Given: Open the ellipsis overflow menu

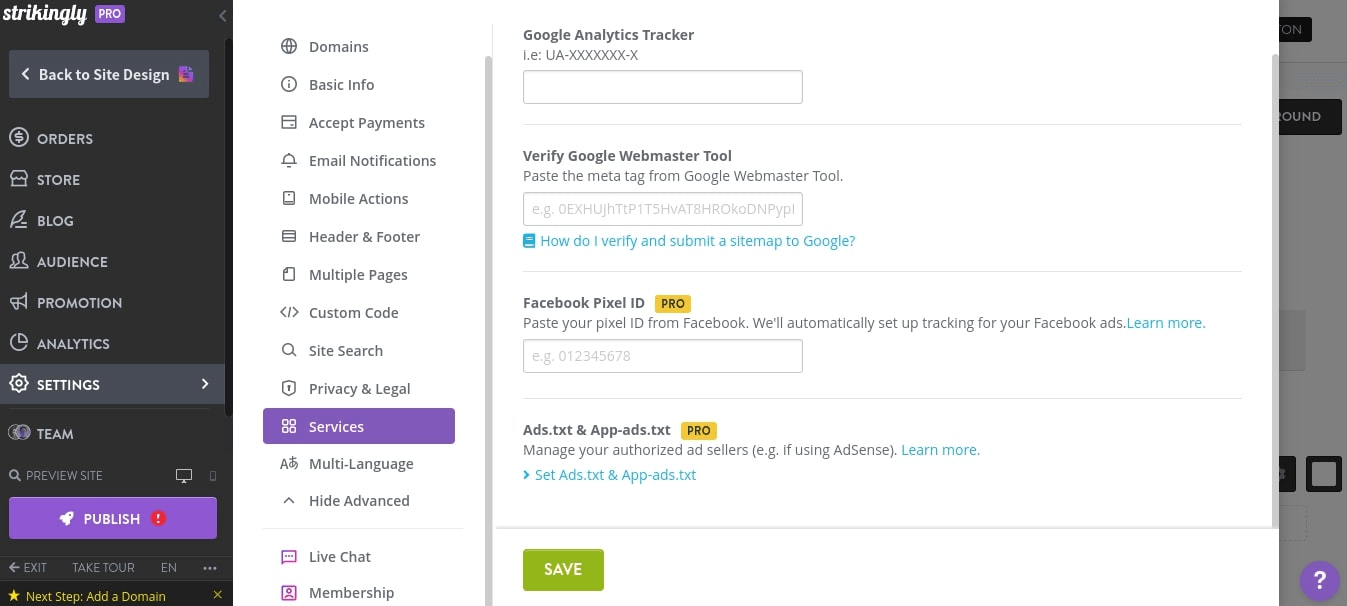Looking at the screenshot, I should (209, 567).
